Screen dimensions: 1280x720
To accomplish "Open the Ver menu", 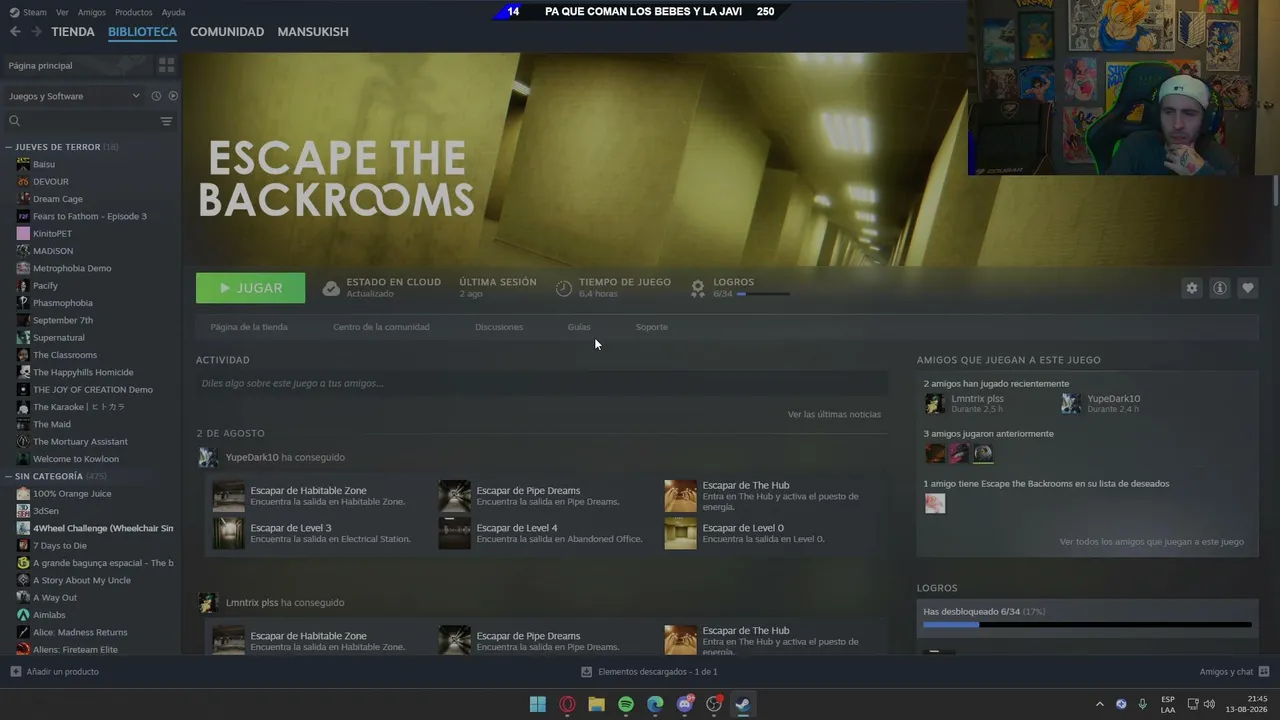I will click(62, 12).
